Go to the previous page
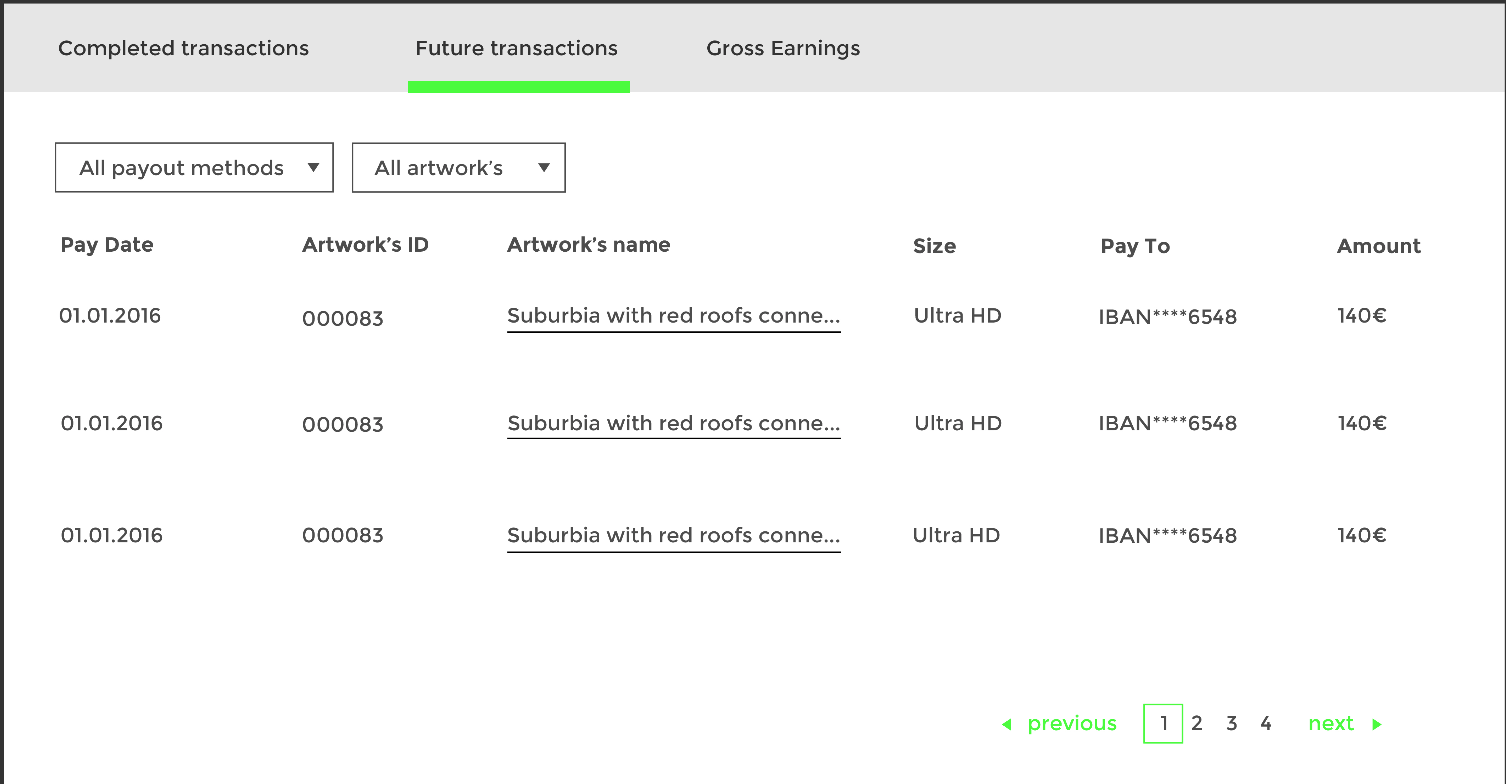Image resolution: width=1506 pixels, height=784 pixels. coord(1071,724)
